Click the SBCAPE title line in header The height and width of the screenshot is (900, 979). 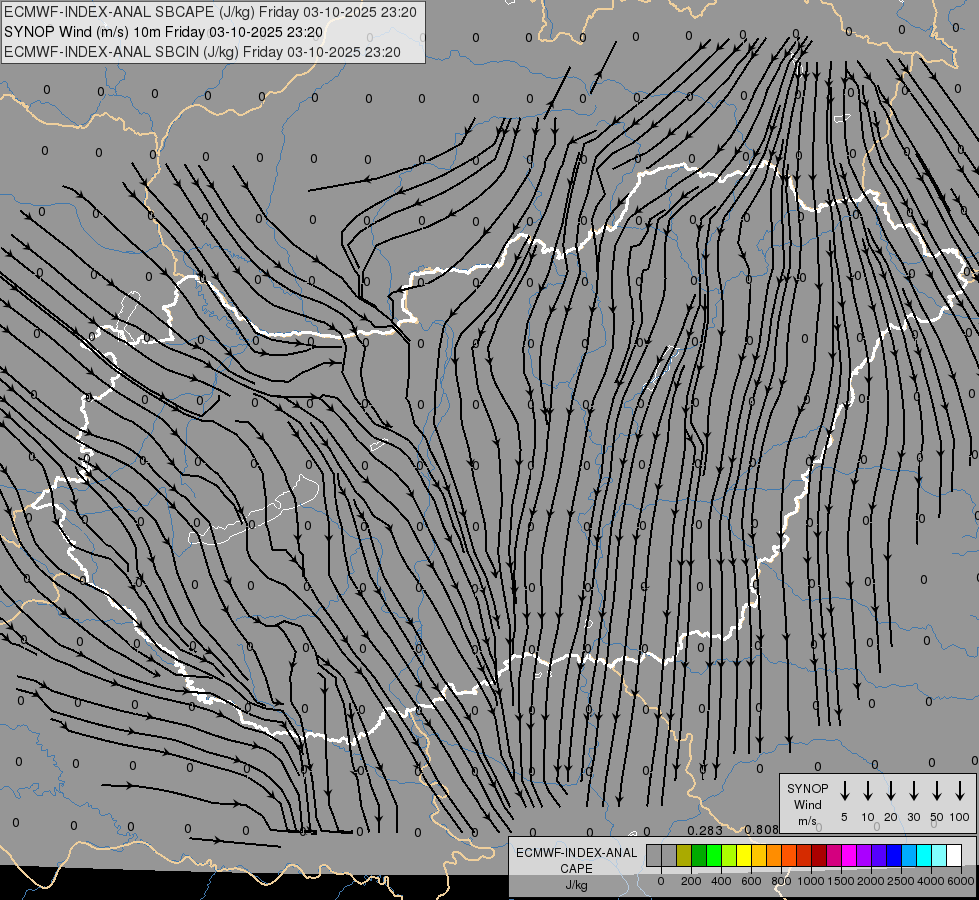pyautogui.click(x=210, y=12)
